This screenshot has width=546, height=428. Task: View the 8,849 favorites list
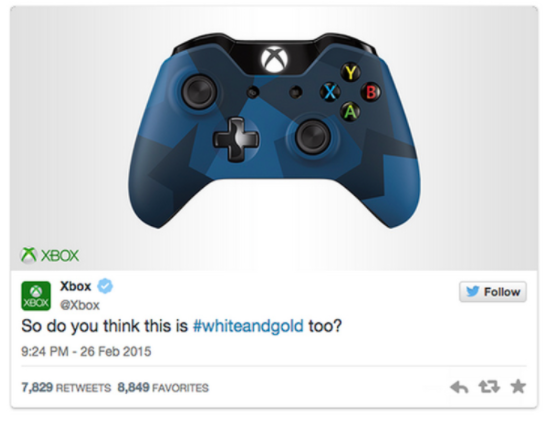(163, 387)
